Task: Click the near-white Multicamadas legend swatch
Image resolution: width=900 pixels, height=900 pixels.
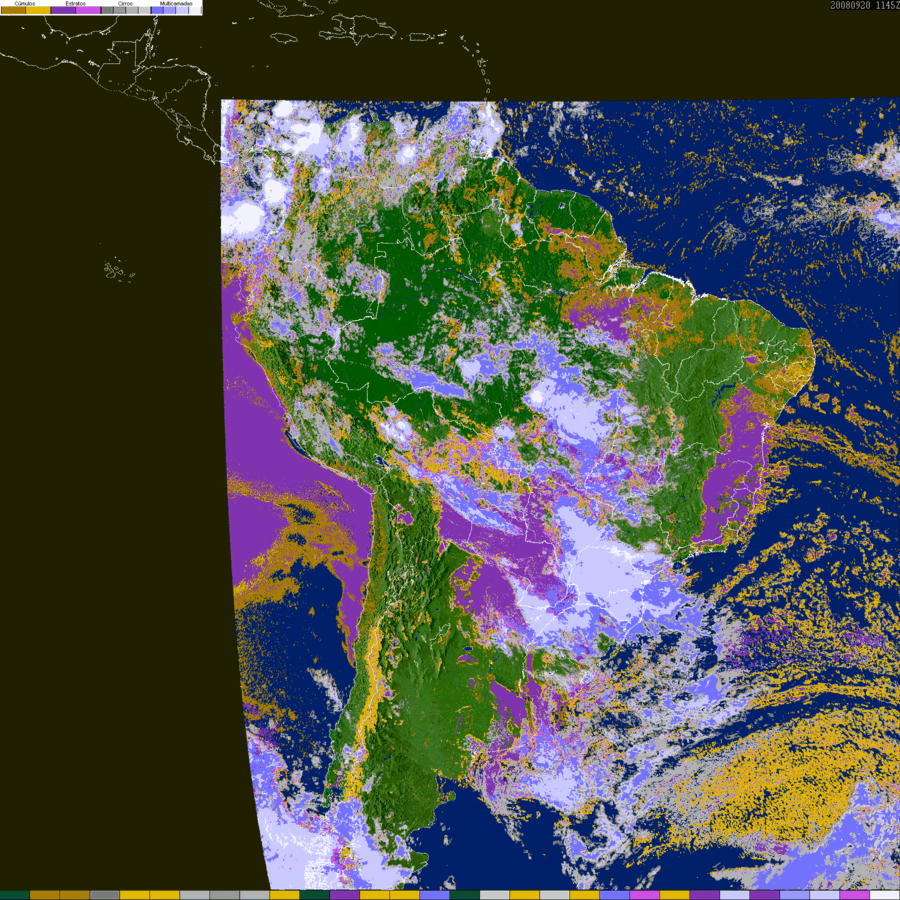Action: click(195, 10)
